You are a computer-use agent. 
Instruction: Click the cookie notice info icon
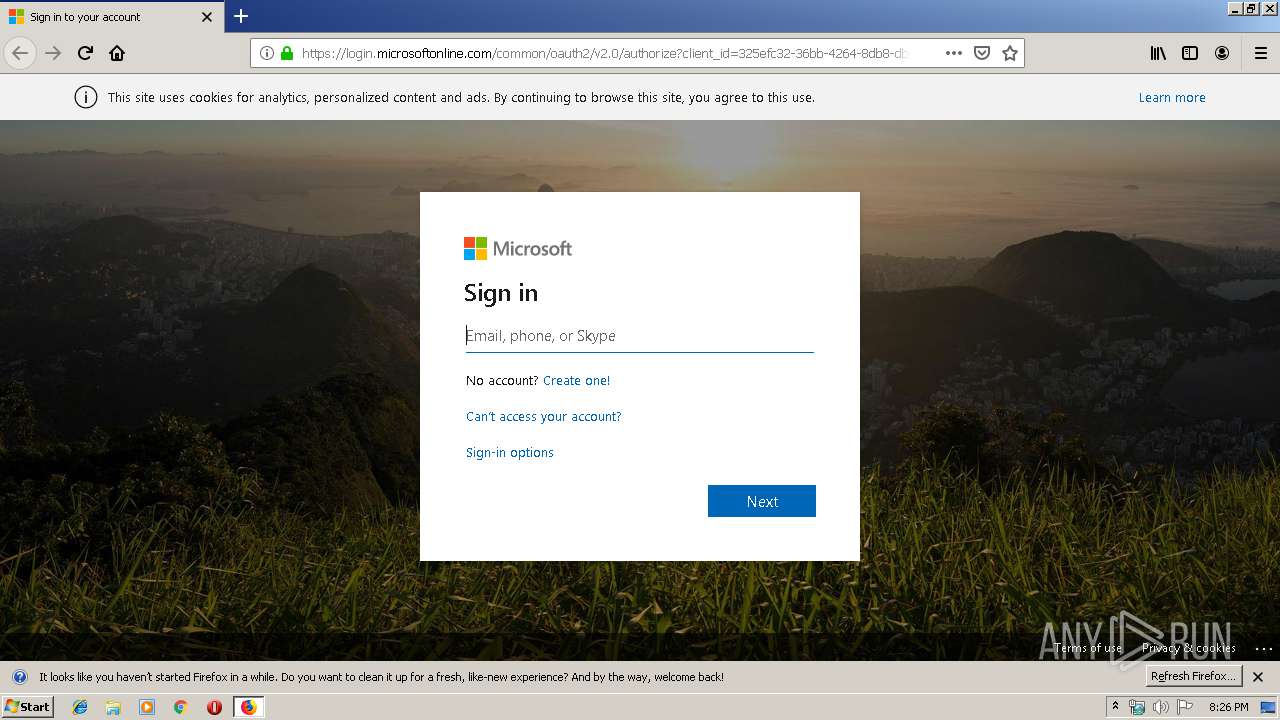tap(86, 97)
